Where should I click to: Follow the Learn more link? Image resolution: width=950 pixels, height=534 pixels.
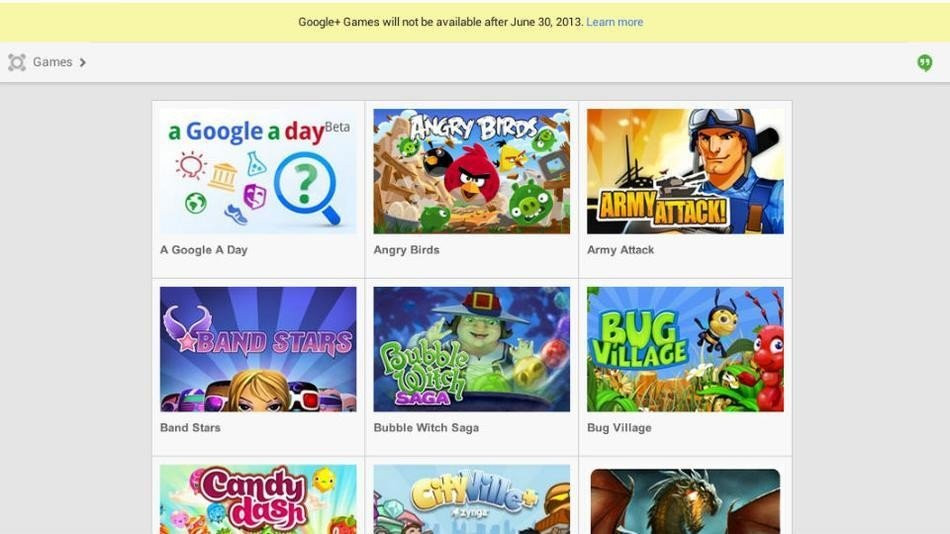point(614,22)
